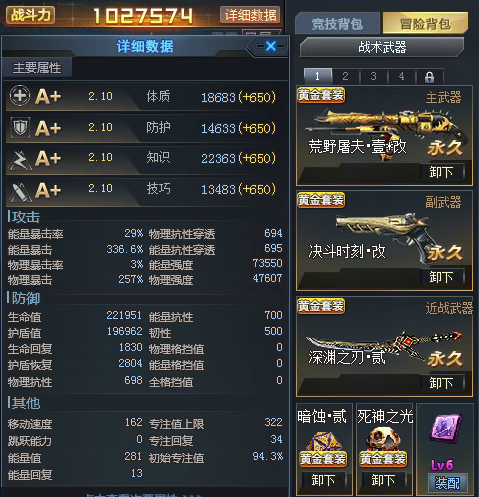Click the 知识 knowledge attribute icon

point(20,160)
